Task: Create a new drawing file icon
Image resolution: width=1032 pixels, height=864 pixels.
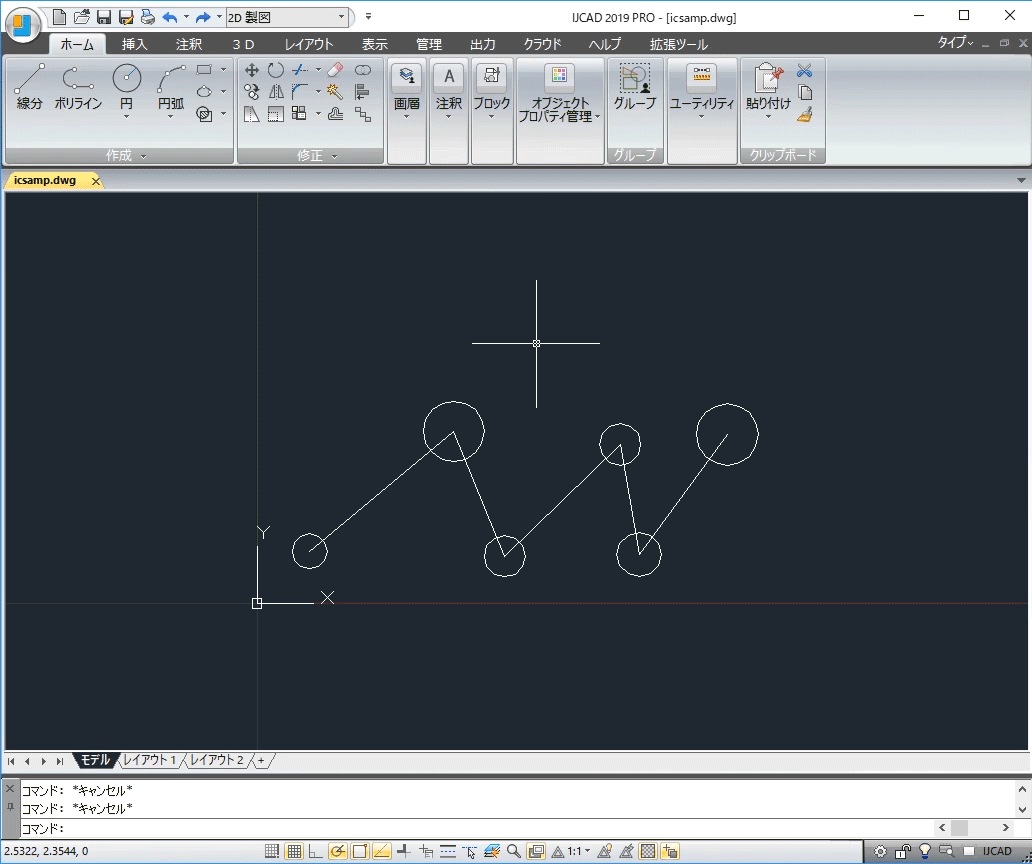Action: tap(59, 16)
